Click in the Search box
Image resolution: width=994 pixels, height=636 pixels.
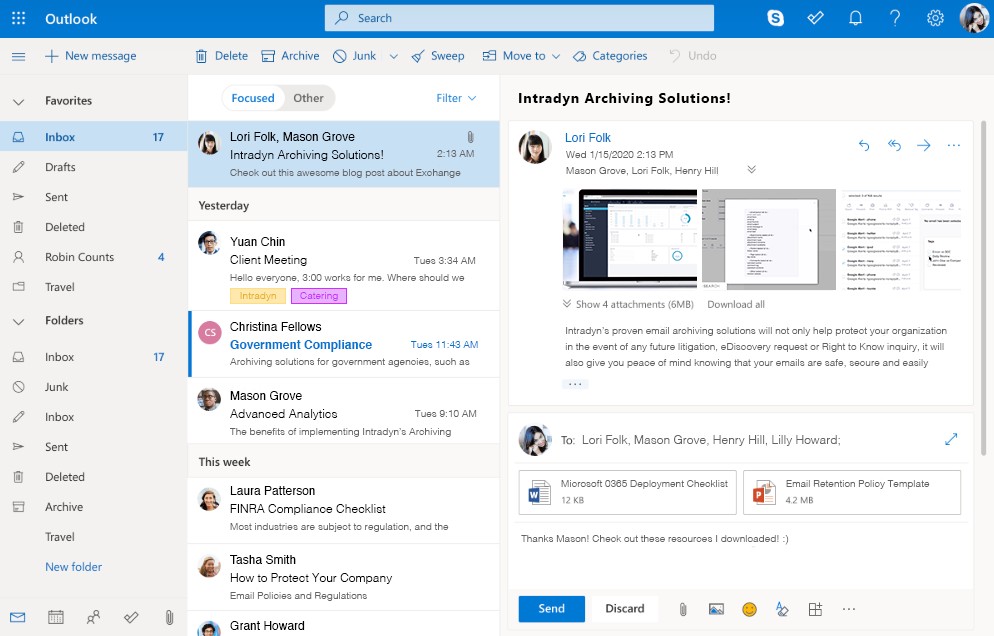(x=520, y=18)
